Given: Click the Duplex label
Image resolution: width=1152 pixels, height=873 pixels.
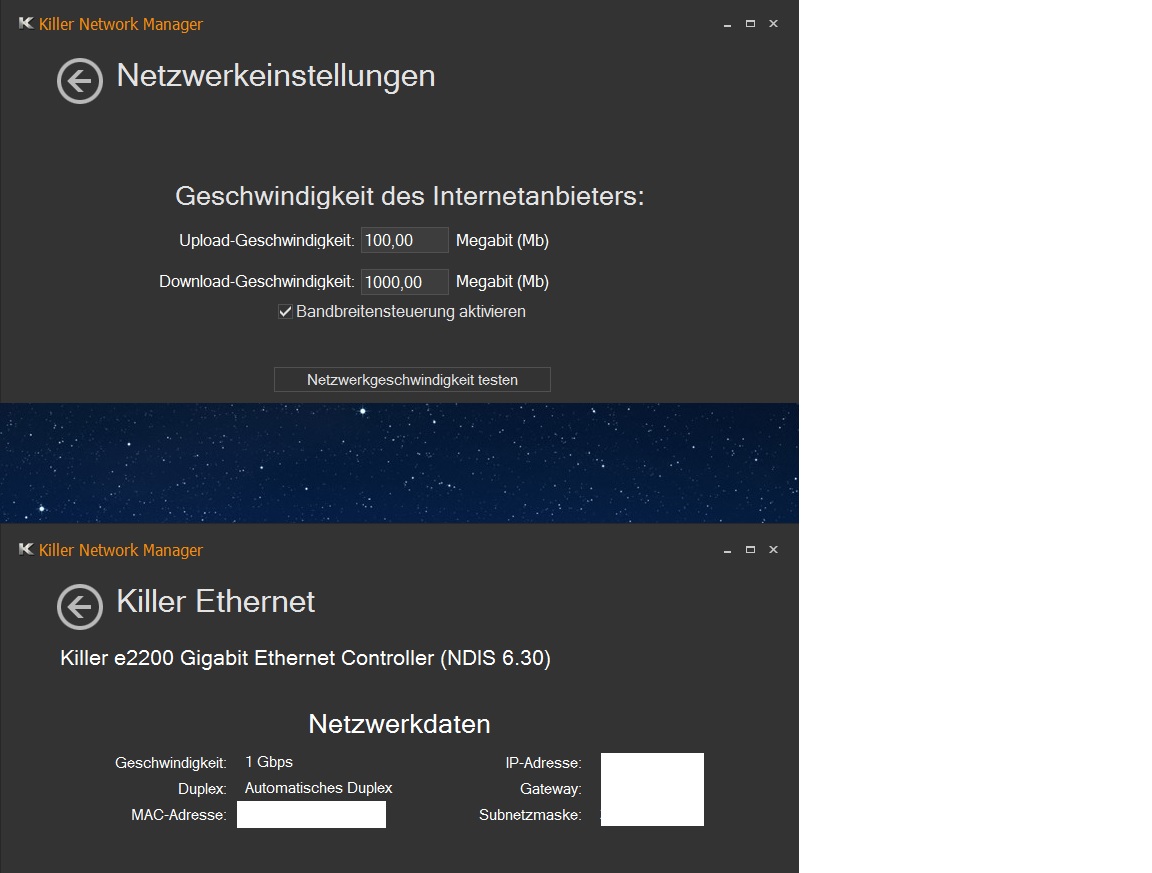Looking at the screenshot, I should click(202, 789).
